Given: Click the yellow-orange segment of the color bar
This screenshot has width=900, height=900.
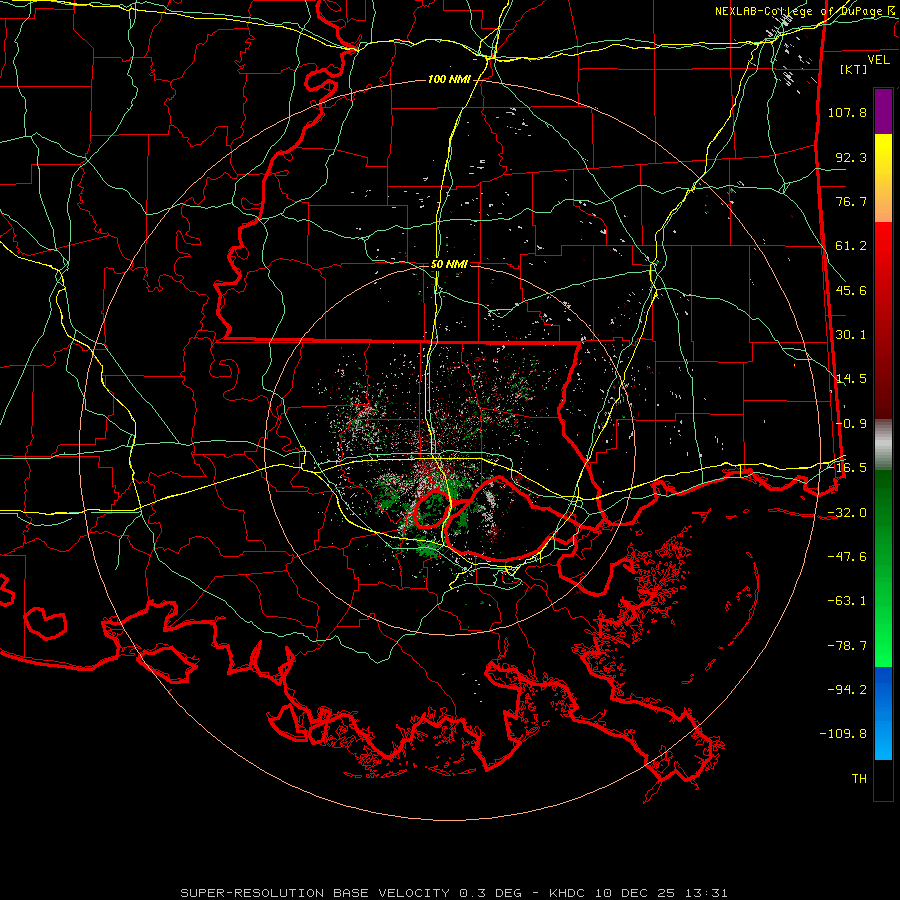Looking at the screenshot, I should [883, 178].
